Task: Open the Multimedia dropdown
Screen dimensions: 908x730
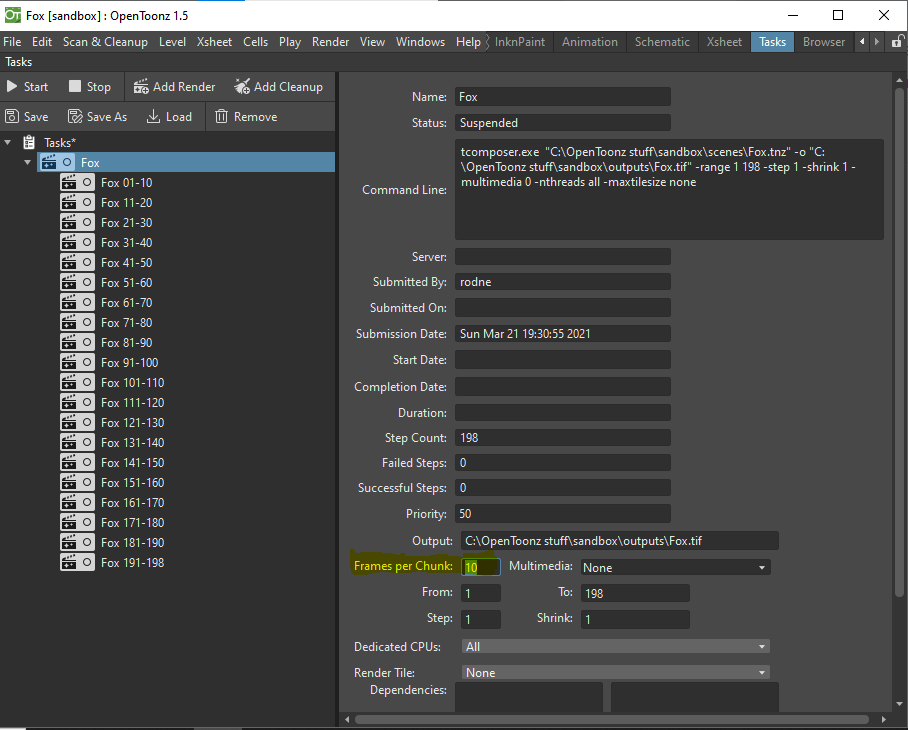Action: pyautogui.click(x=674, y=566)
